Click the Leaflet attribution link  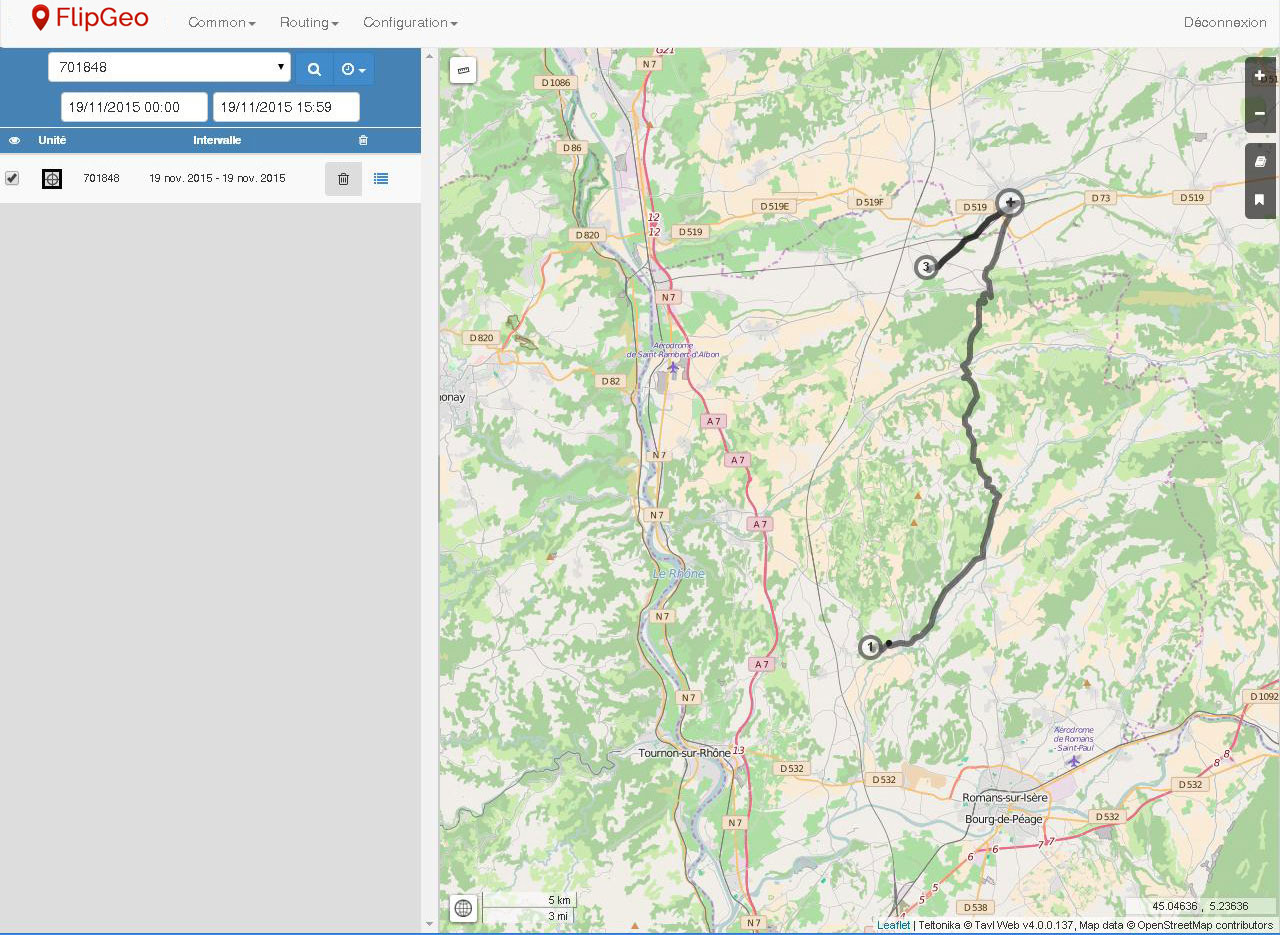(x=893, y=925)
